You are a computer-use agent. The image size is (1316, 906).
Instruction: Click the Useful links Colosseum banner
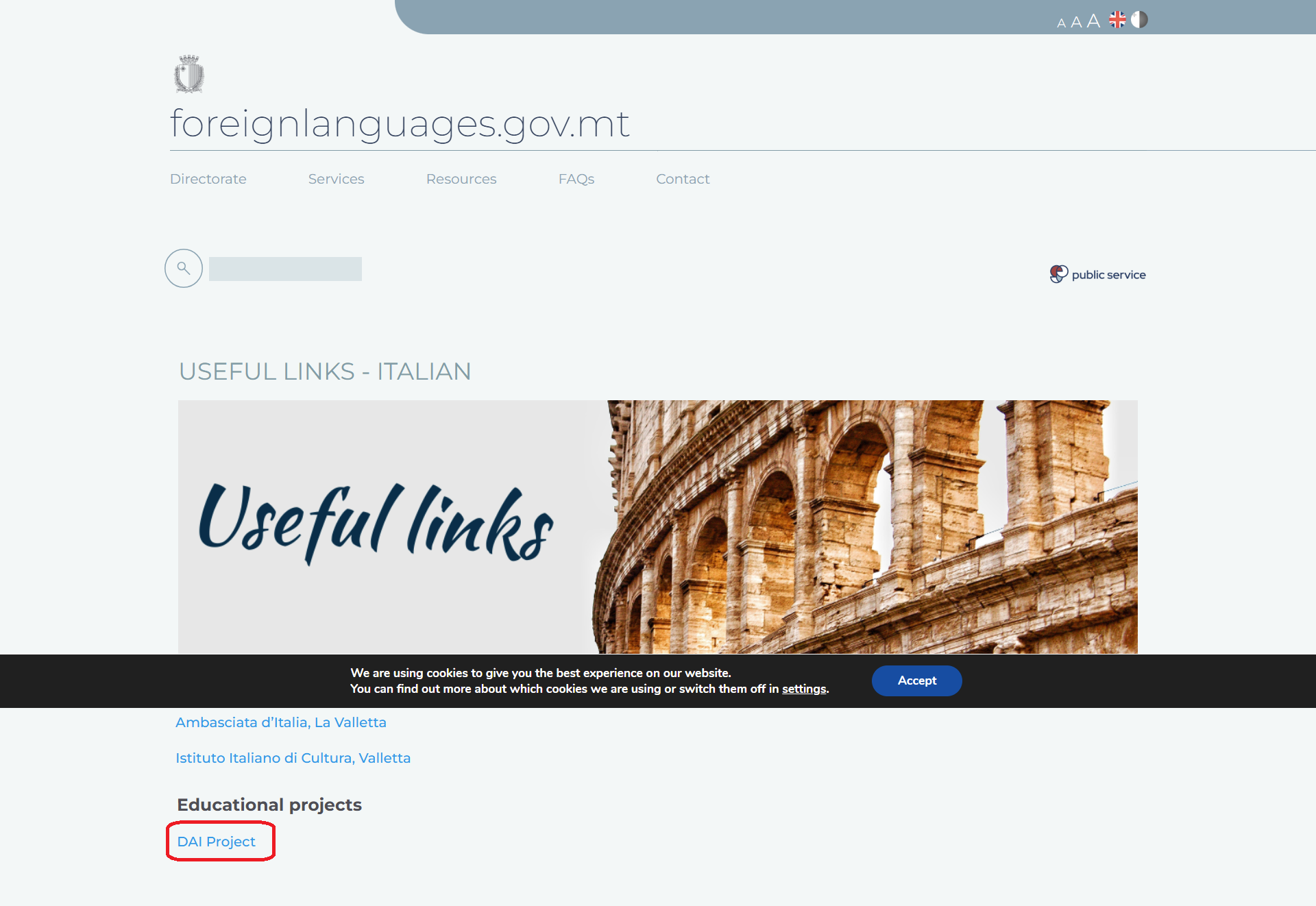click(x=657, y=526)
